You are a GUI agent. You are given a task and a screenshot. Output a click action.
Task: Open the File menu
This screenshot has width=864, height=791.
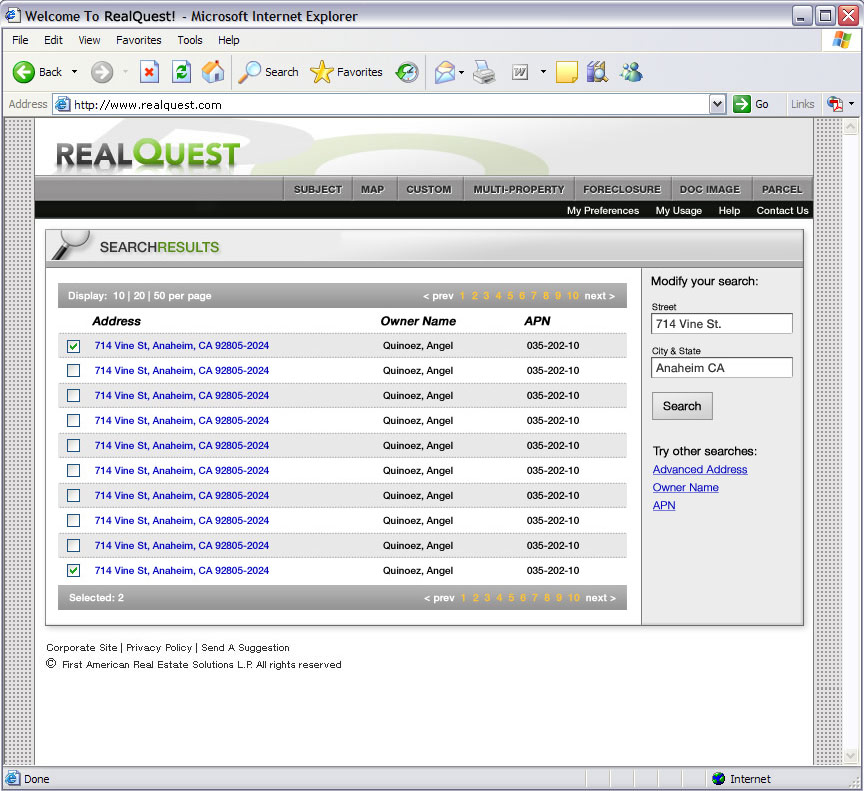tap(20, 40)
